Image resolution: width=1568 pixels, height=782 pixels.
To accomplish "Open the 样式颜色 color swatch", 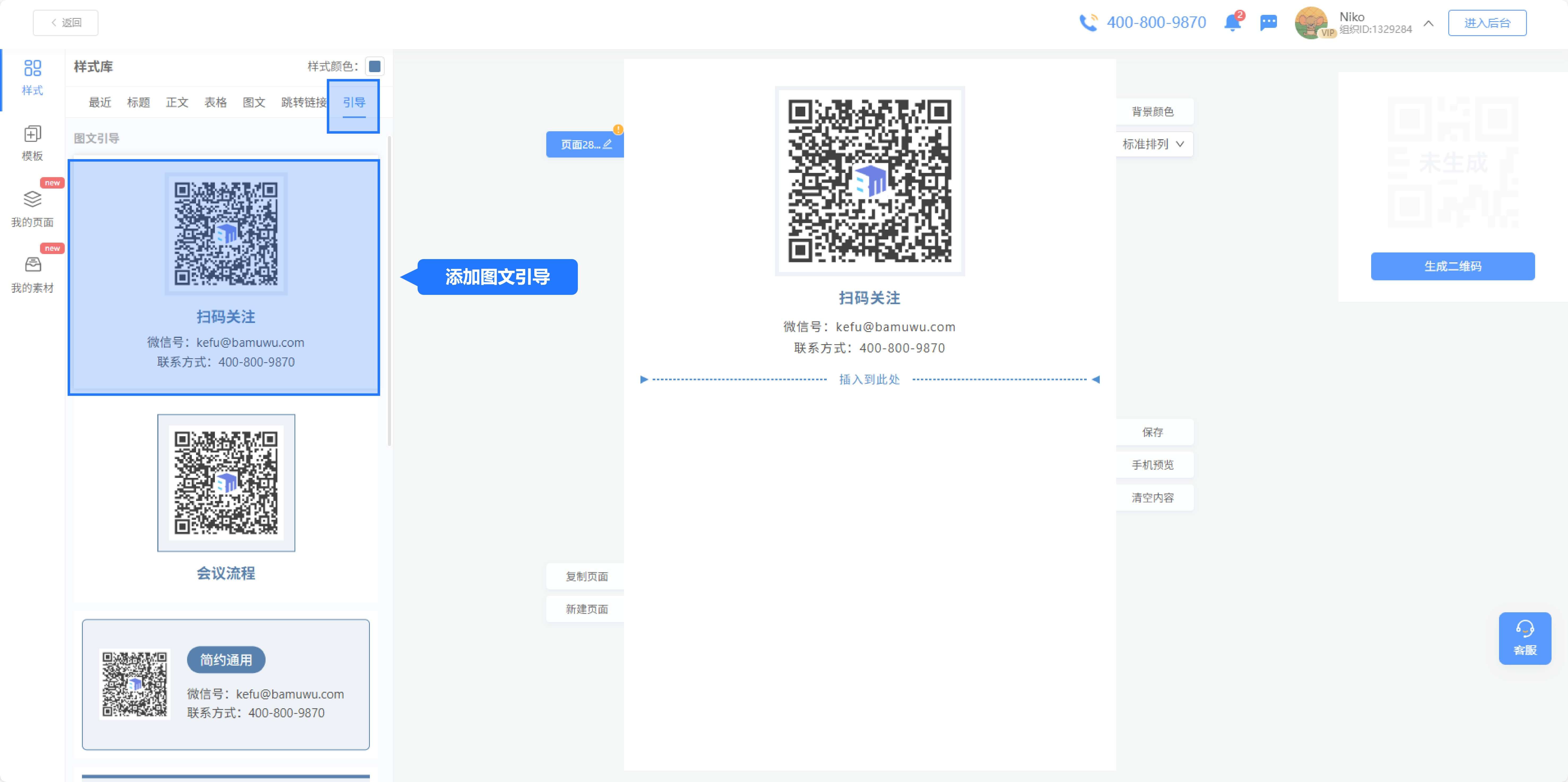I will pos(375,66).
